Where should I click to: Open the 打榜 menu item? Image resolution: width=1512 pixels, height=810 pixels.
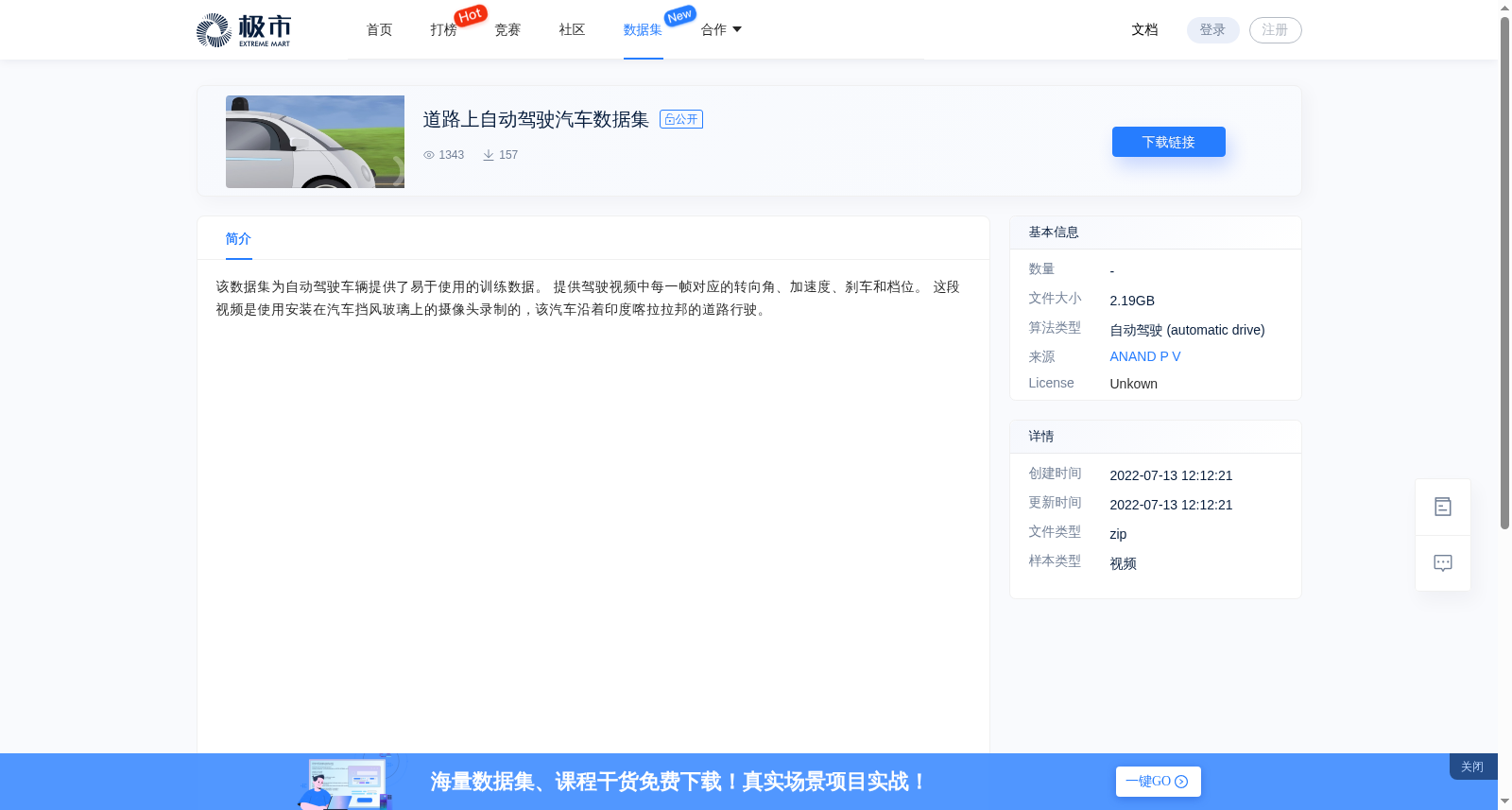444,30
